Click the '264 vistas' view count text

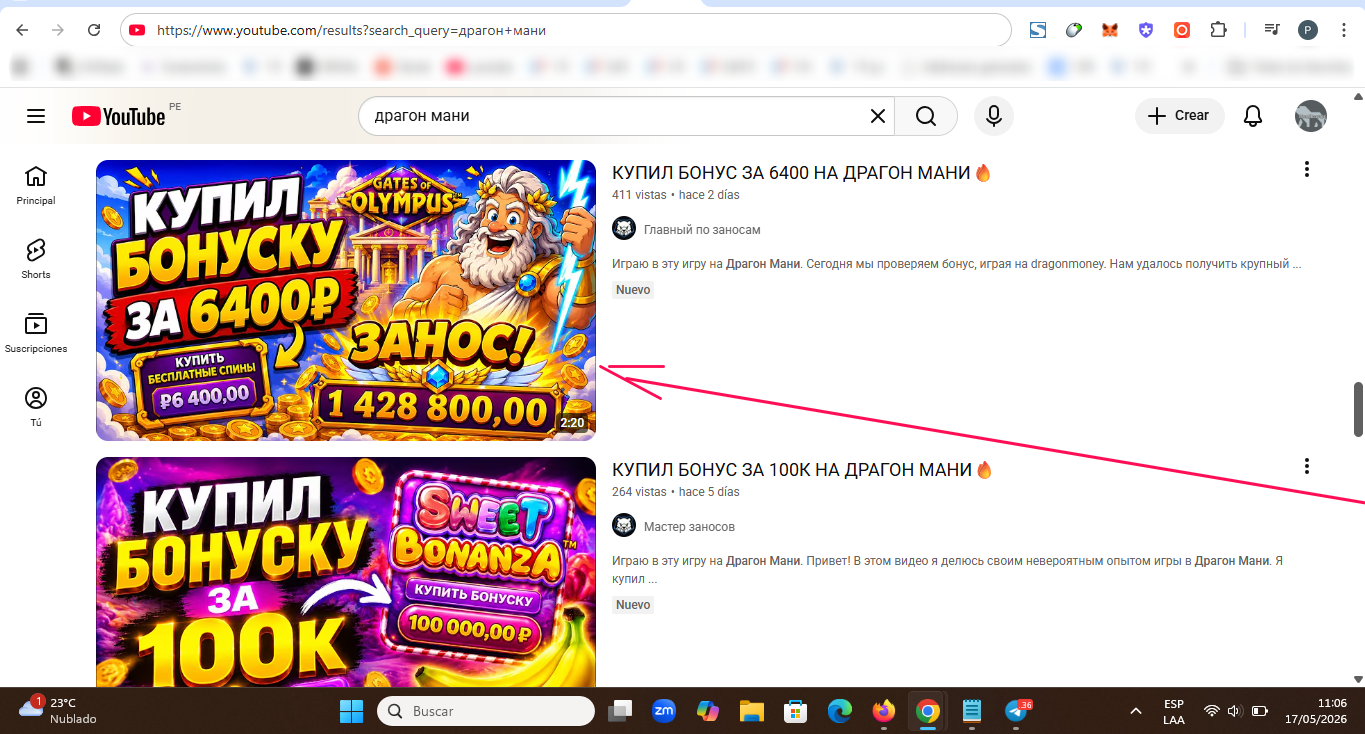pos(639,492)
